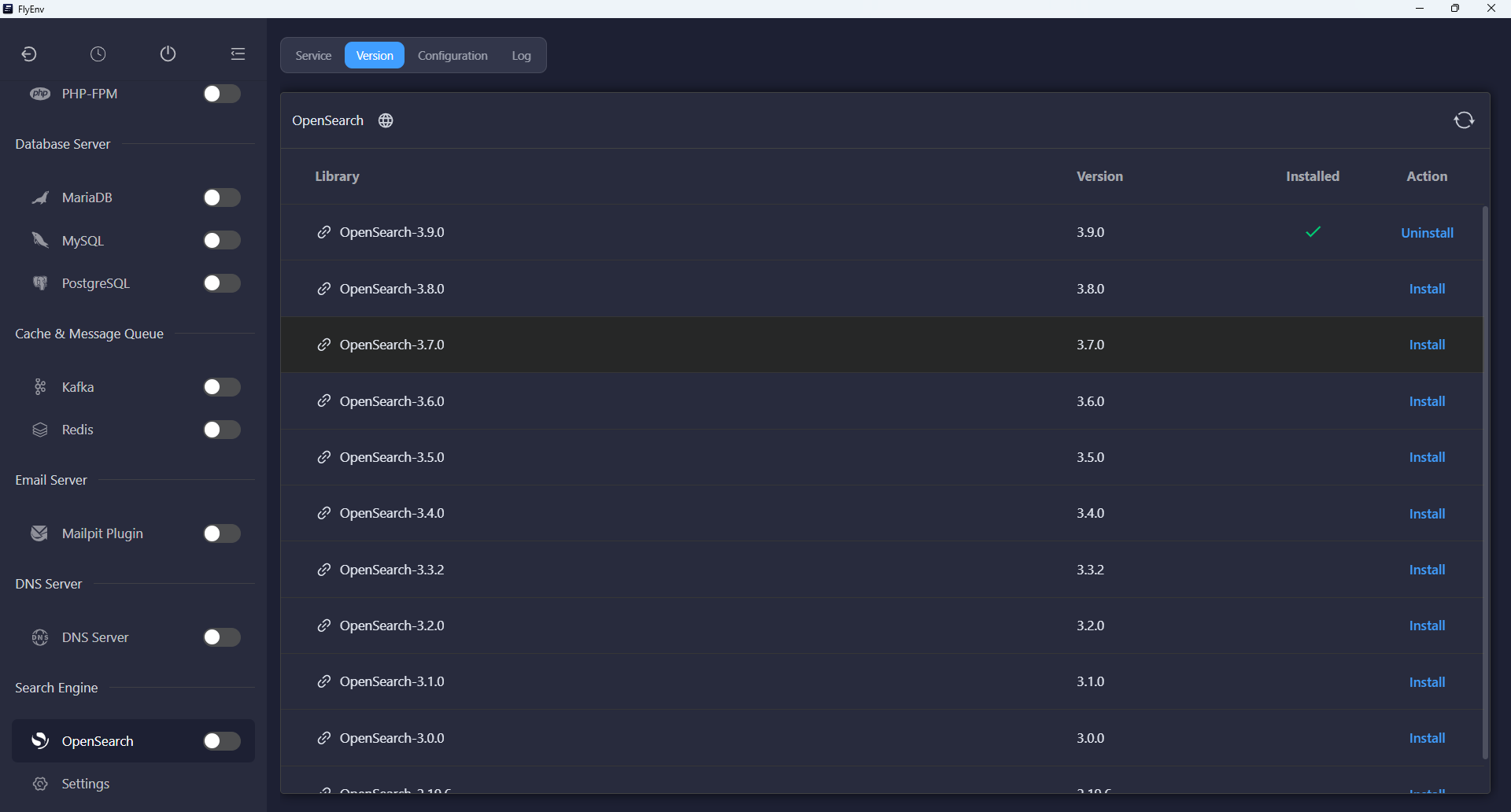This screenshot has height=812, width=1511.
Task: Enable the MariaDB service switch
Action: coord(222,197)
